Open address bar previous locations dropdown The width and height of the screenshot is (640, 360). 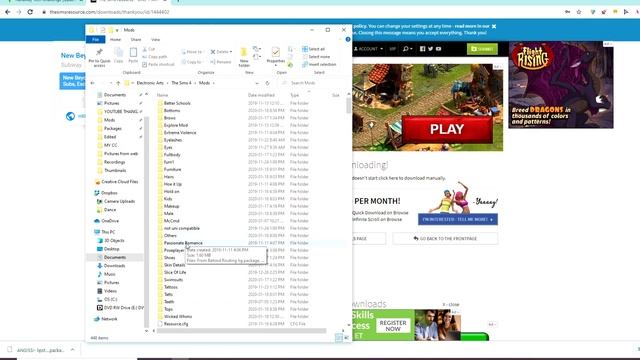(257, 83)
